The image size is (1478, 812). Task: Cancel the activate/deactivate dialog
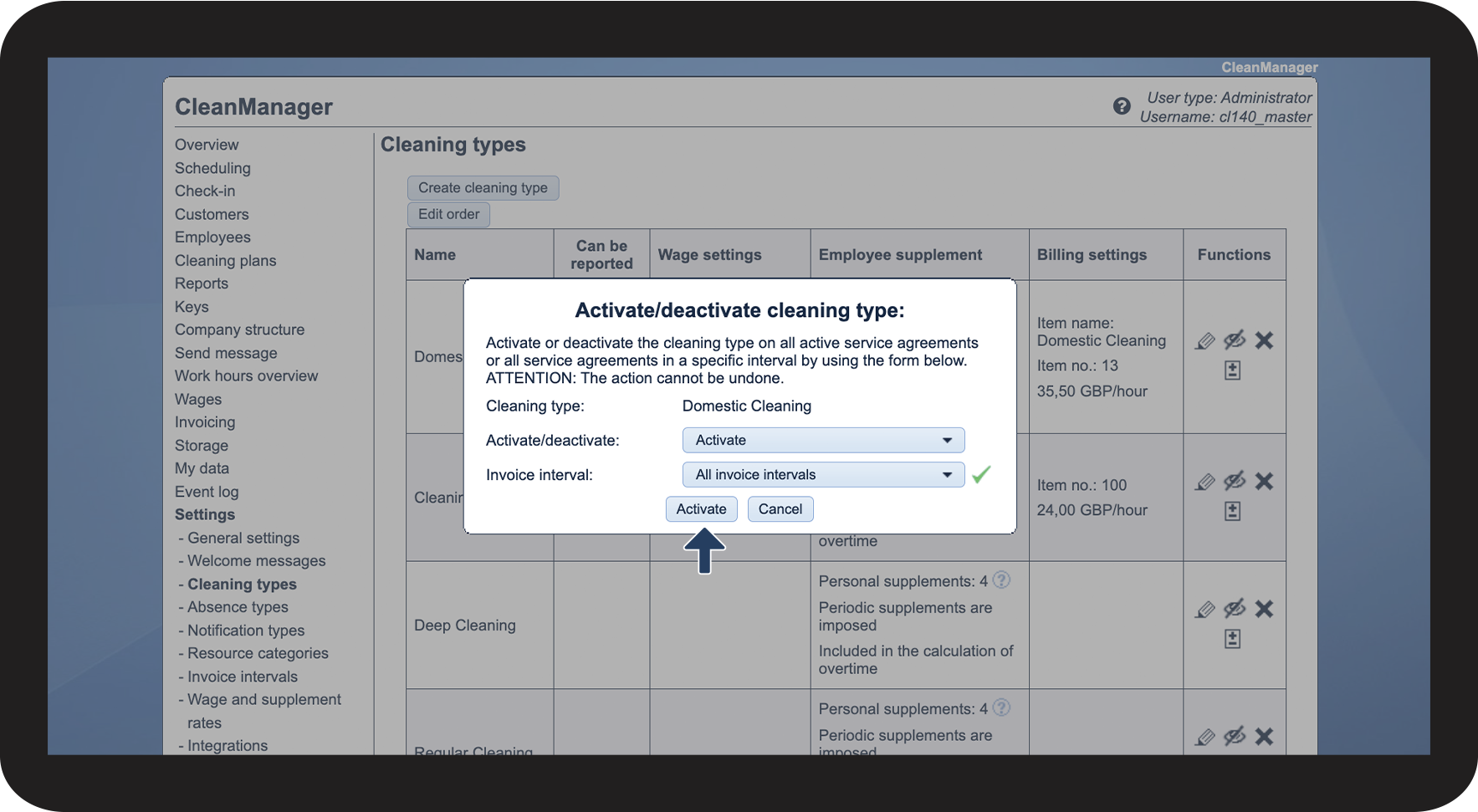[780, 509]
